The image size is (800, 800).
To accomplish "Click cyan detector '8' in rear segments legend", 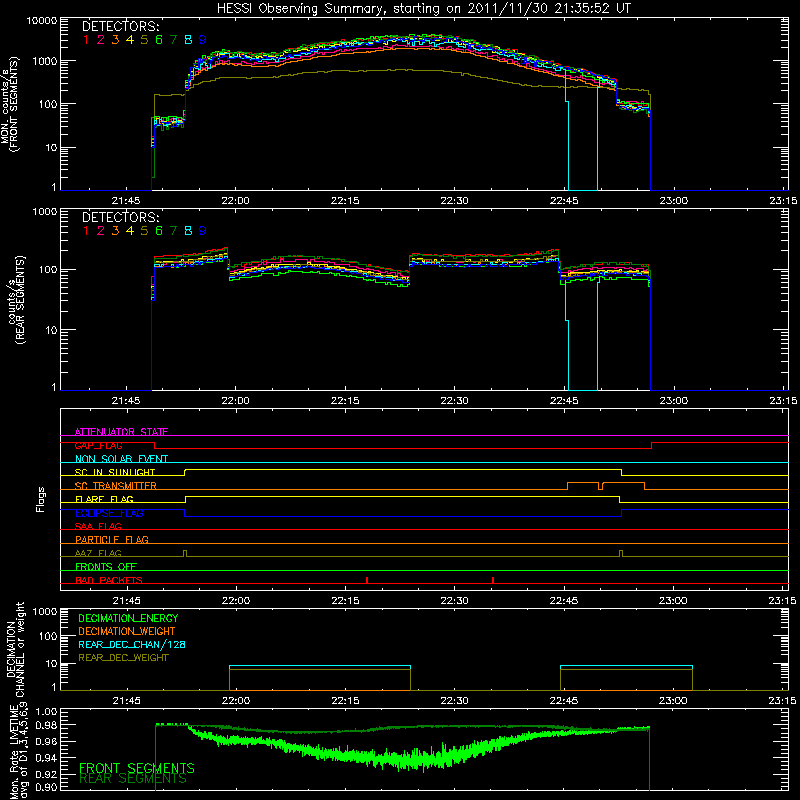I will pyautogui.click(x=188, y=231).
